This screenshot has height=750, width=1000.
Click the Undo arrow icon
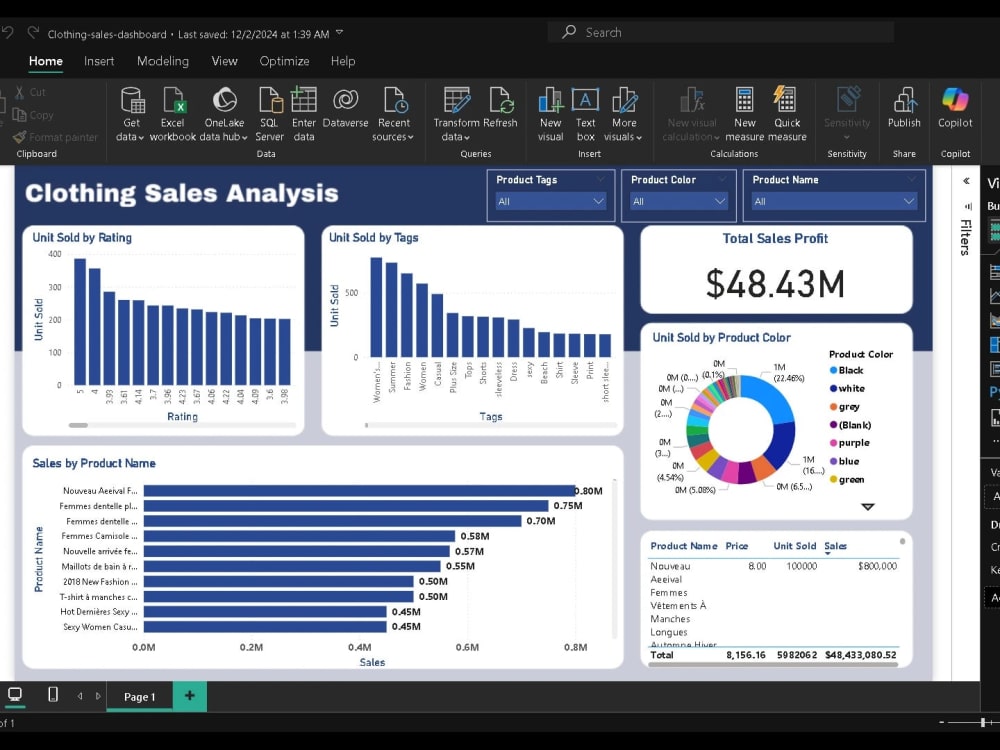tap(7, 33)
